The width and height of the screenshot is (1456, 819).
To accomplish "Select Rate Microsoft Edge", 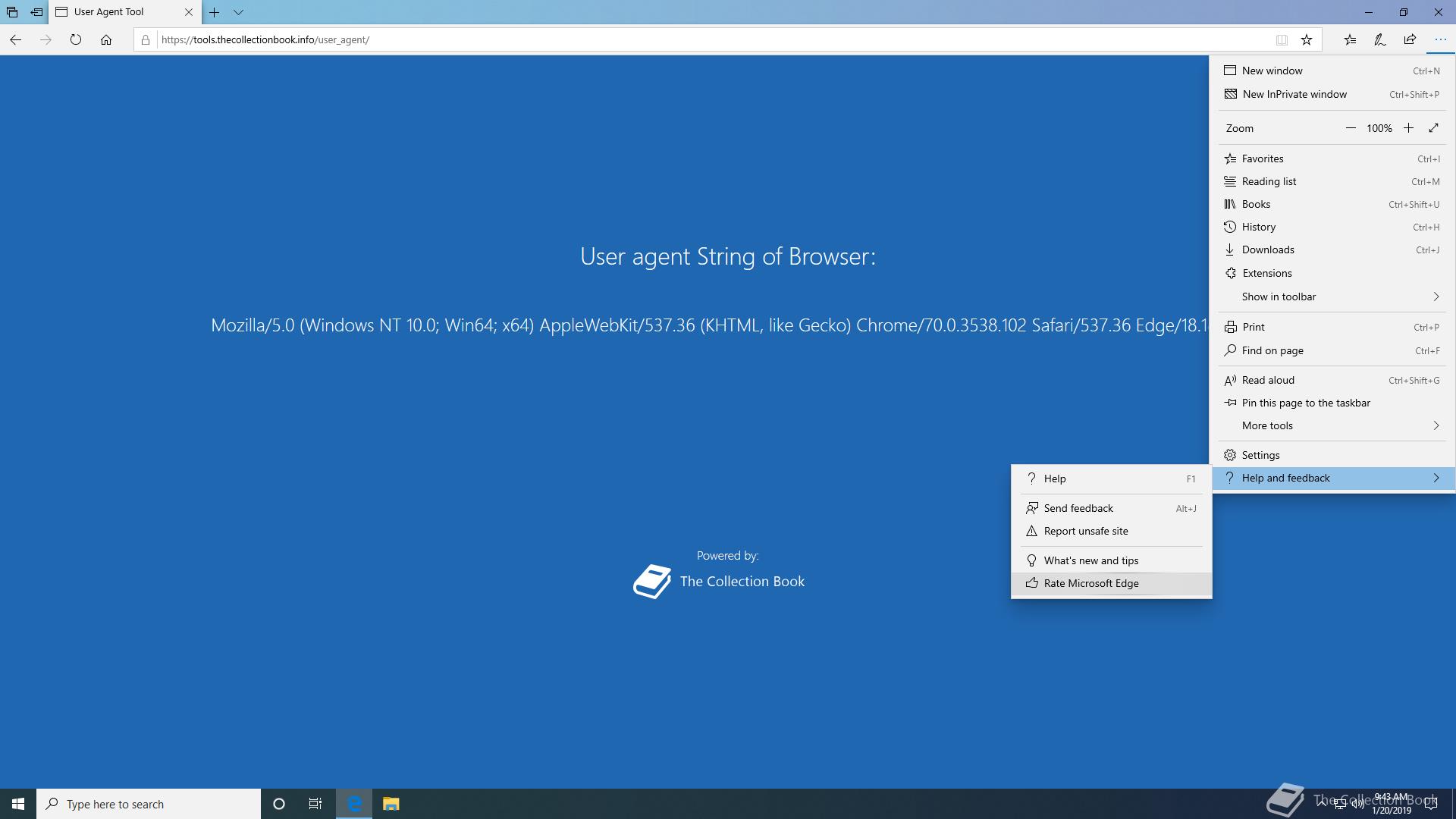I will click(1112, 583).
